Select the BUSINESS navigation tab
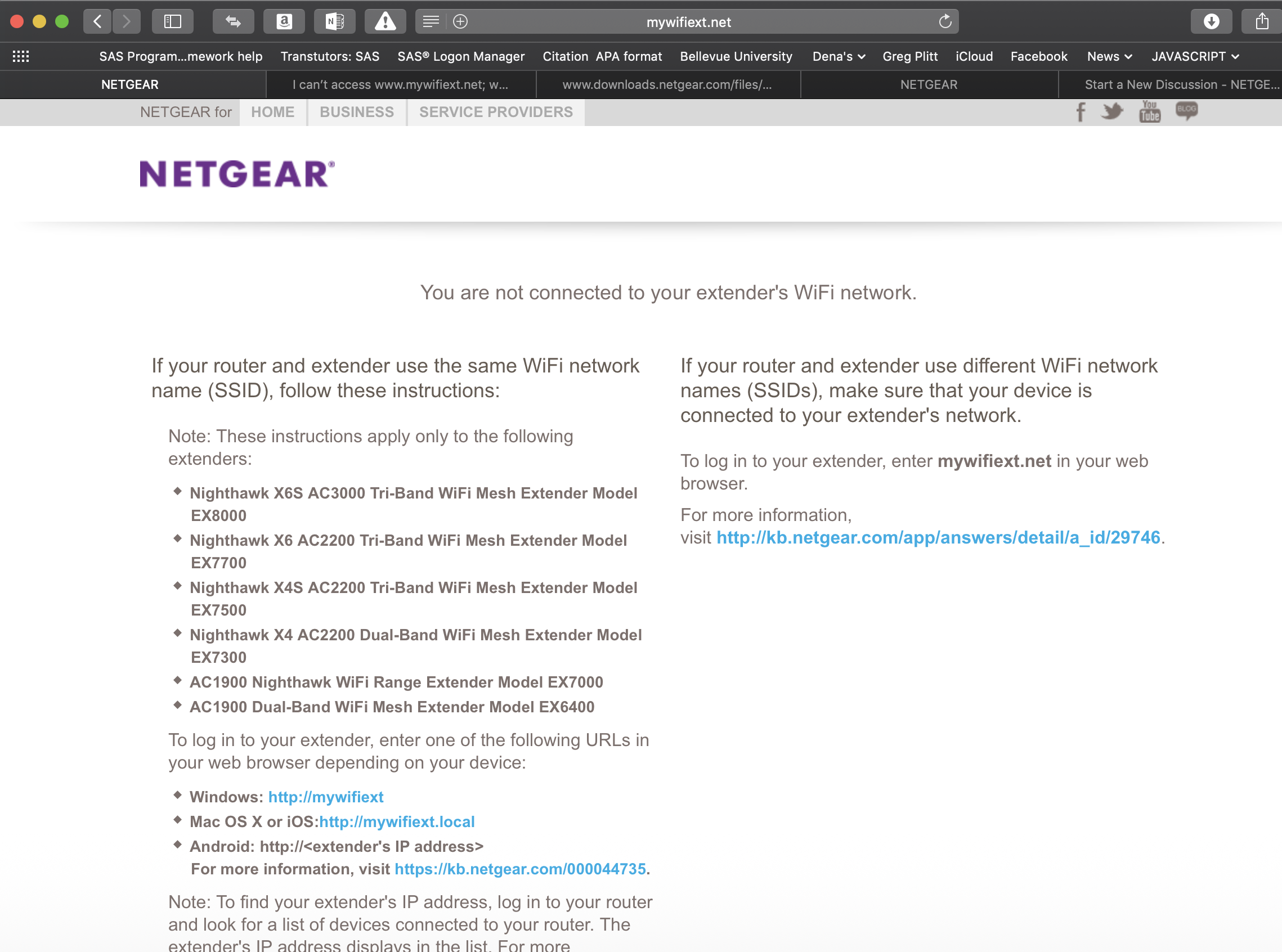 (357, 113)
